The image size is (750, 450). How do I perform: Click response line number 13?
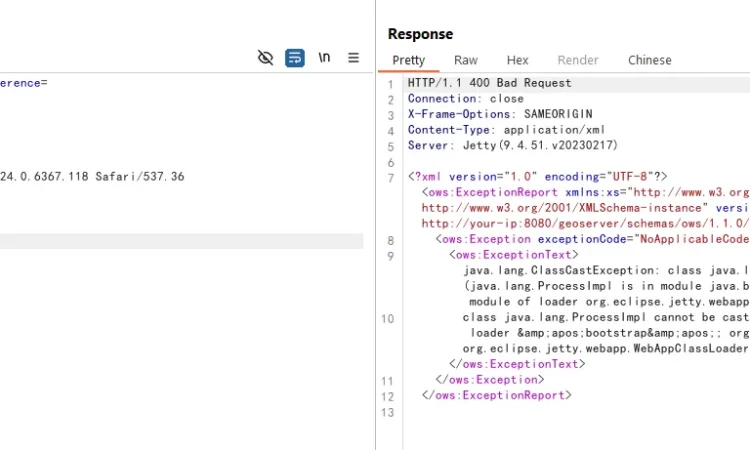click(x=387, y=412)
